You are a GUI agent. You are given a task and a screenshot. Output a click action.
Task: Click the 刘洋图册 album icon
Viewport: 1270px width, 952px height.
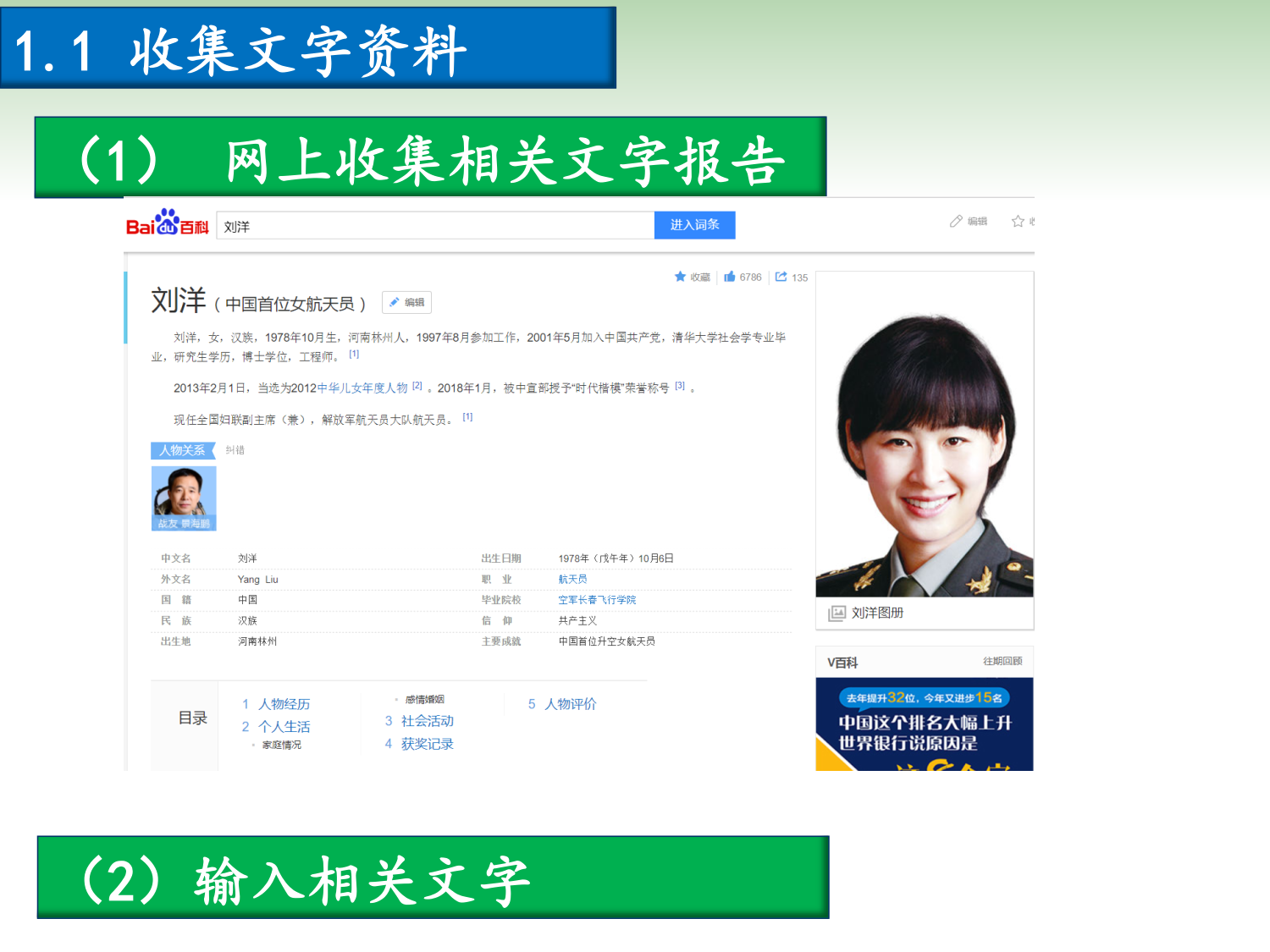click(x=837, y=613)
